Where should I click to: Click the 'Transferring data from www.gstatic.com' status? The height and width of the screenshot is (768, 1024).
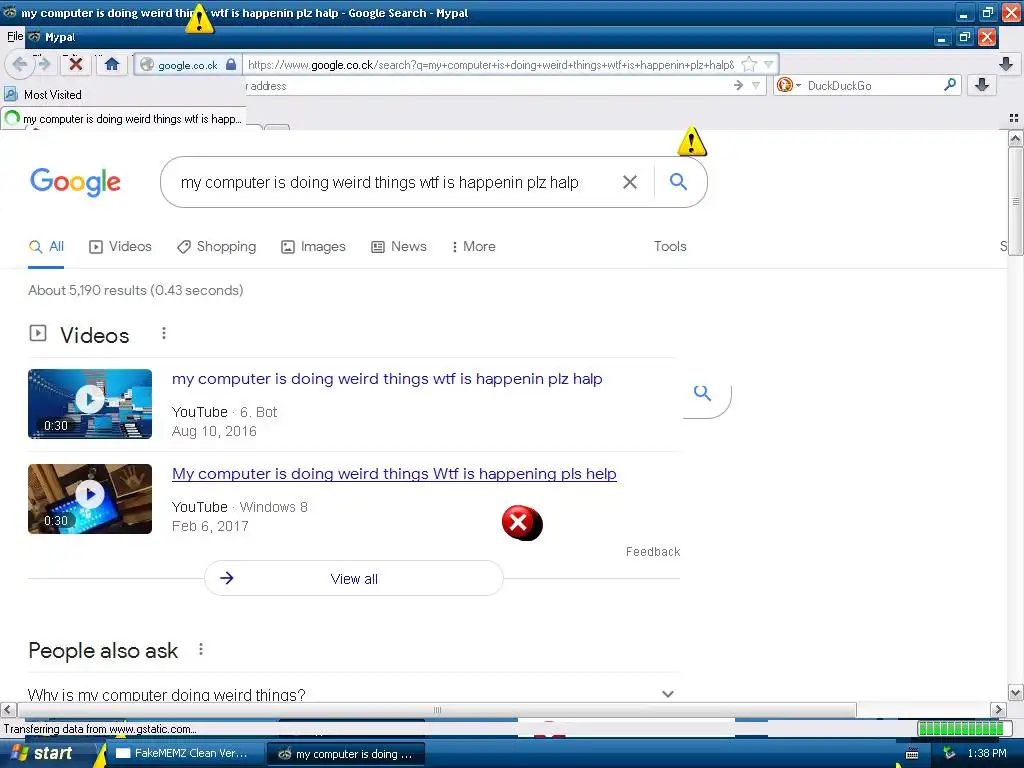point(100,729)
